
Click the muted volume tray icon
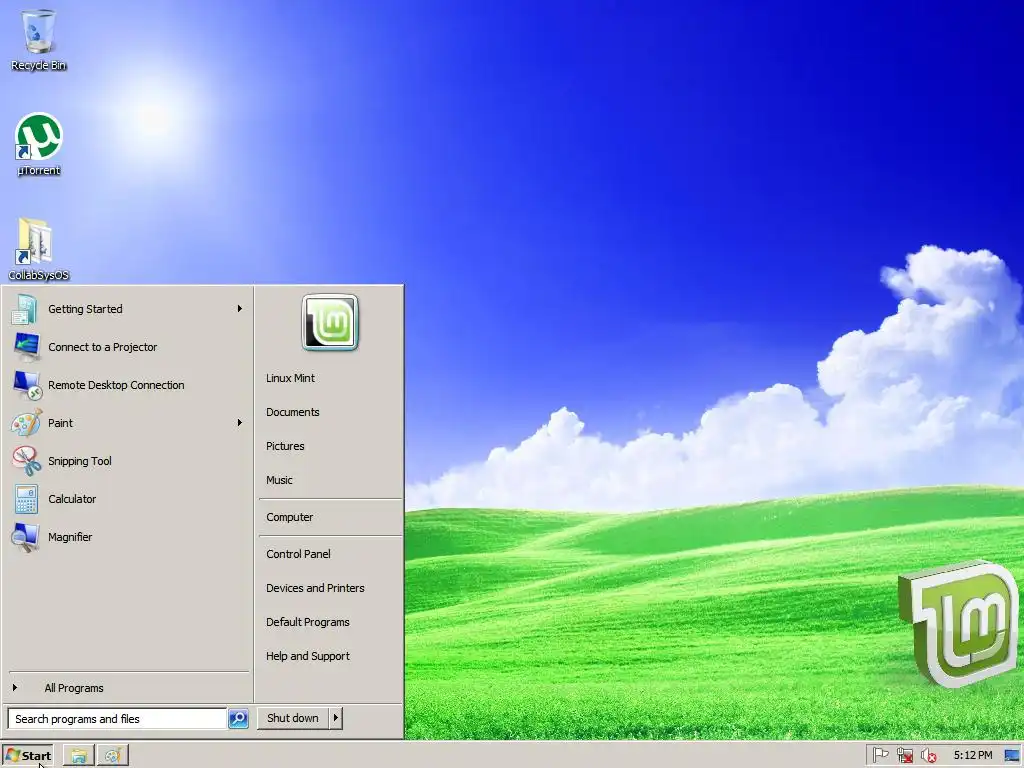pos(928,756)
